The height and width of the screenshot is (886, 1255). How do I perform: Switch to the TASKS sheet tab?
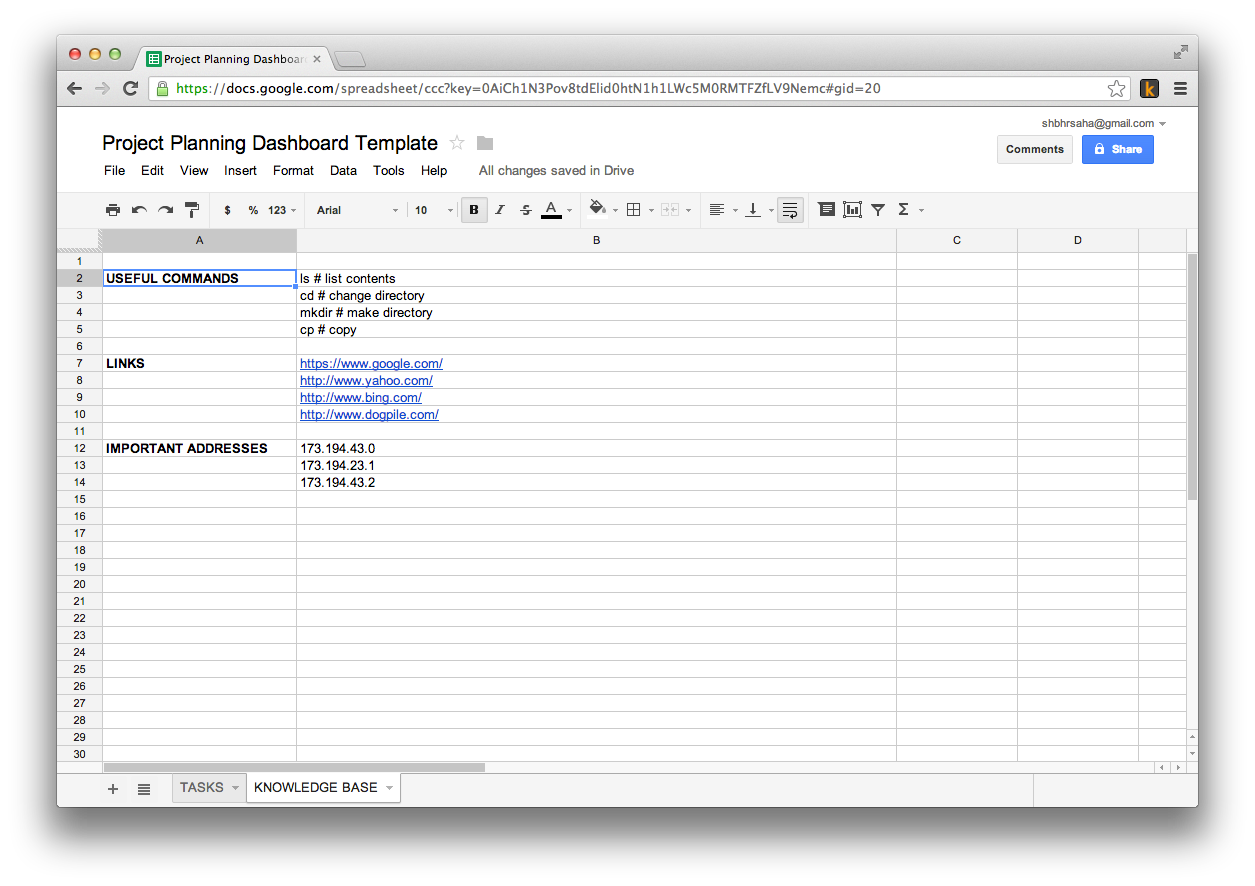[x=202, y=788]
